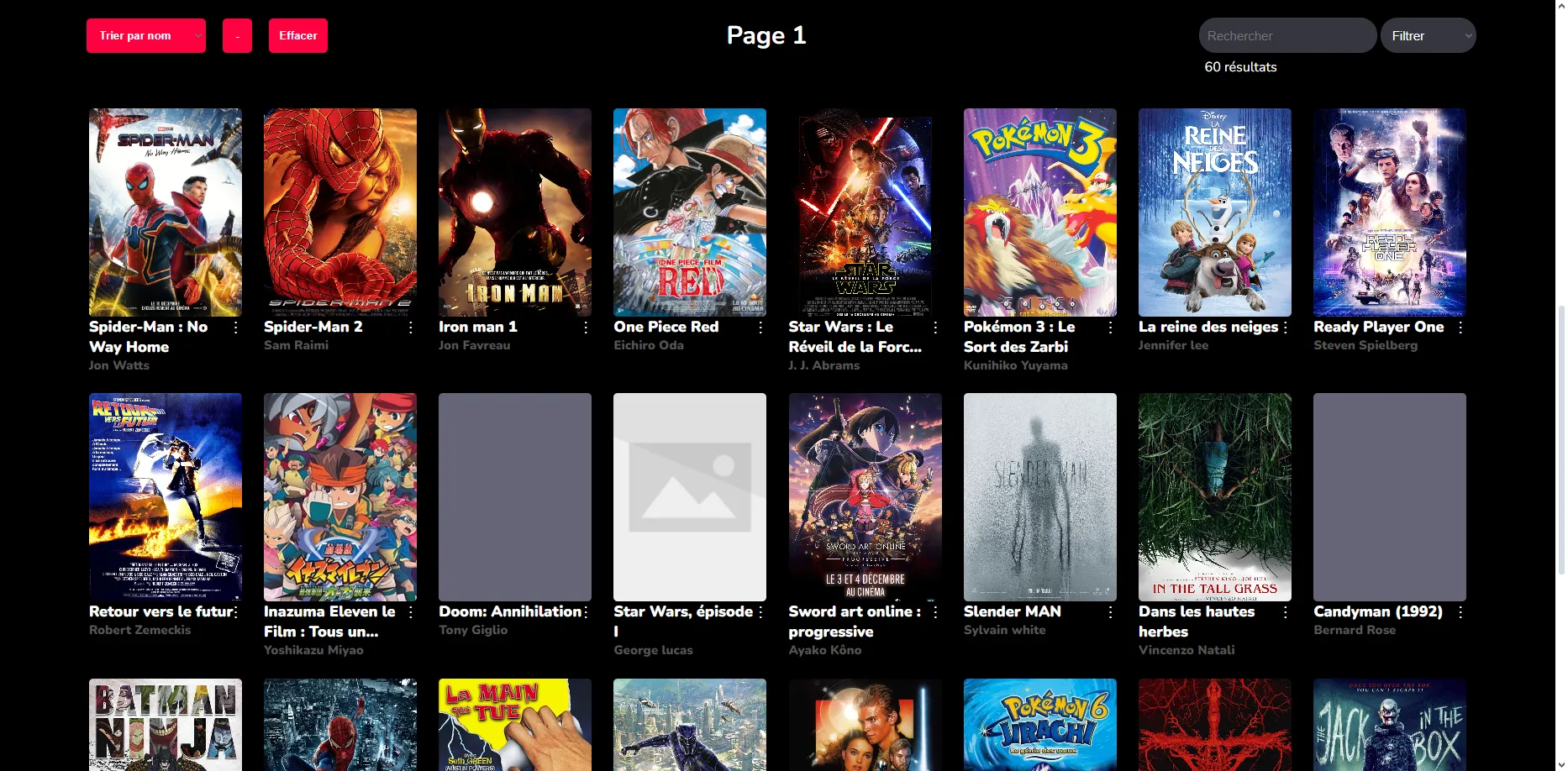Click director name 'Bernard Rose'
Image resolution: width=1568 pixels, height=771 pixels.
[1355, 630]
